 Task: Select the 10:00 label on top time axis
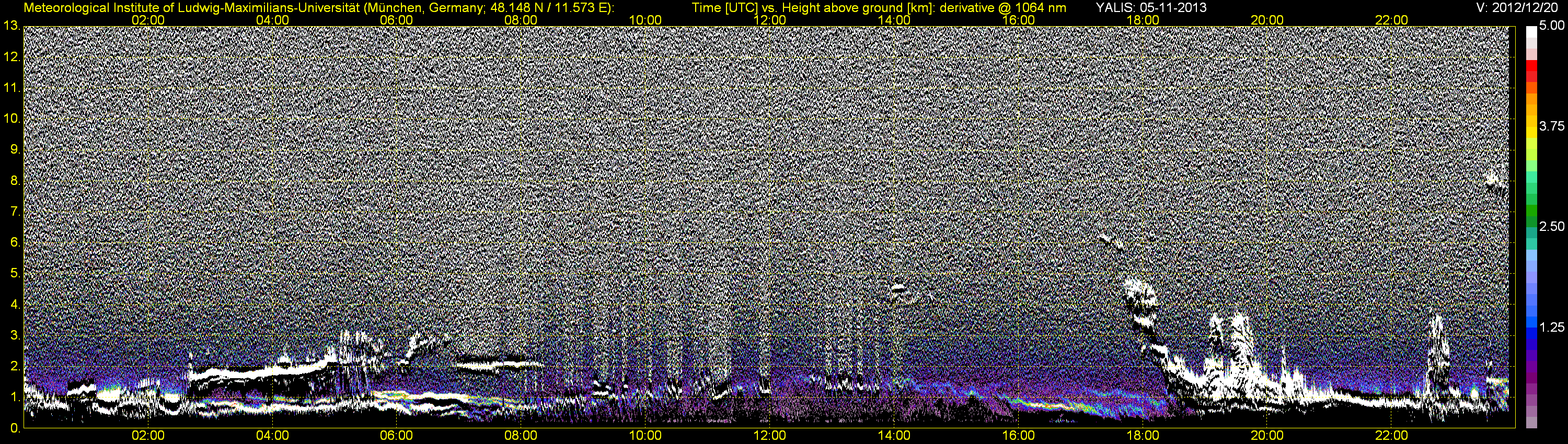645,20
